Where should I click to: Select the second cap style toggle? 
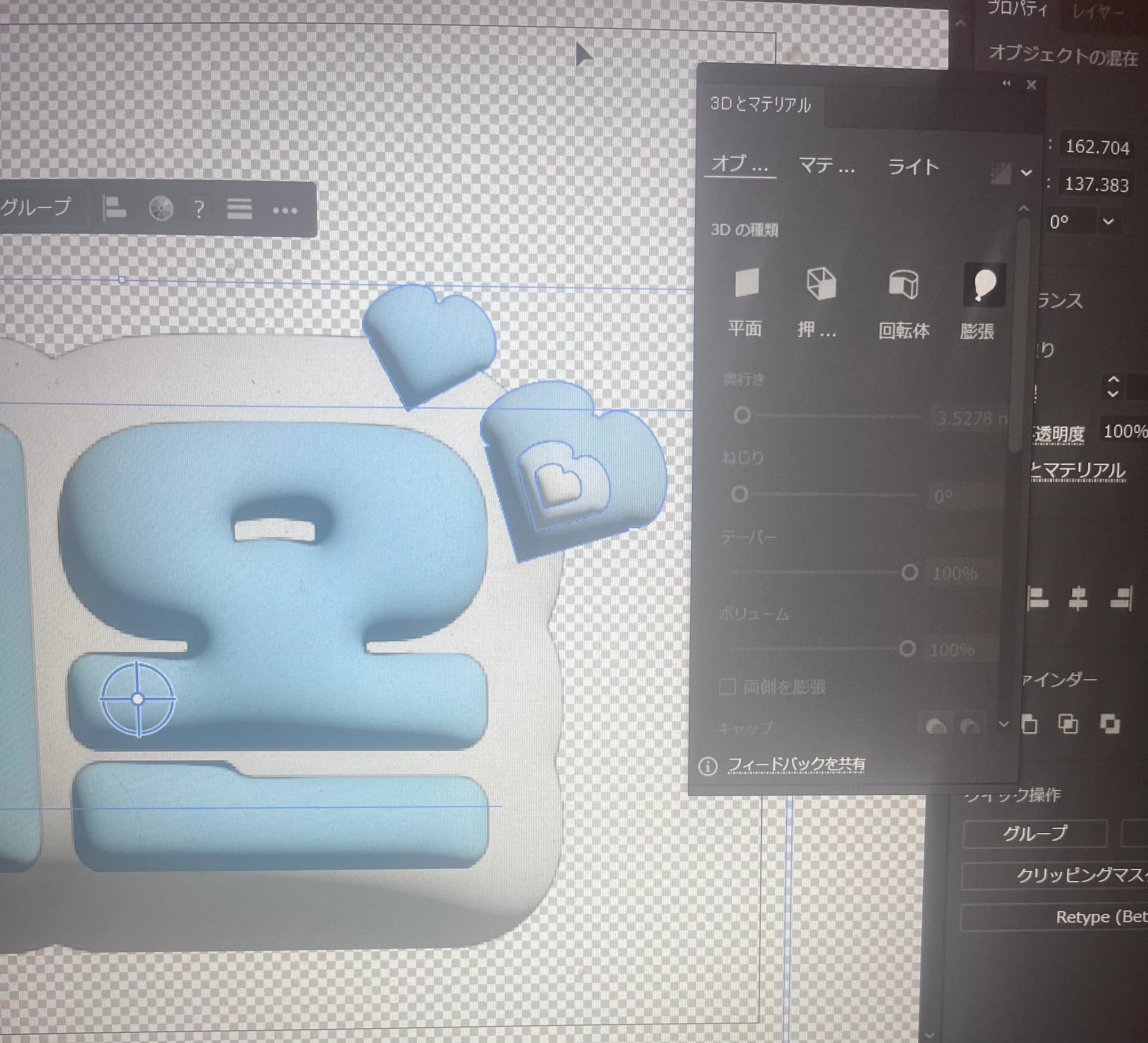(970, 727)
